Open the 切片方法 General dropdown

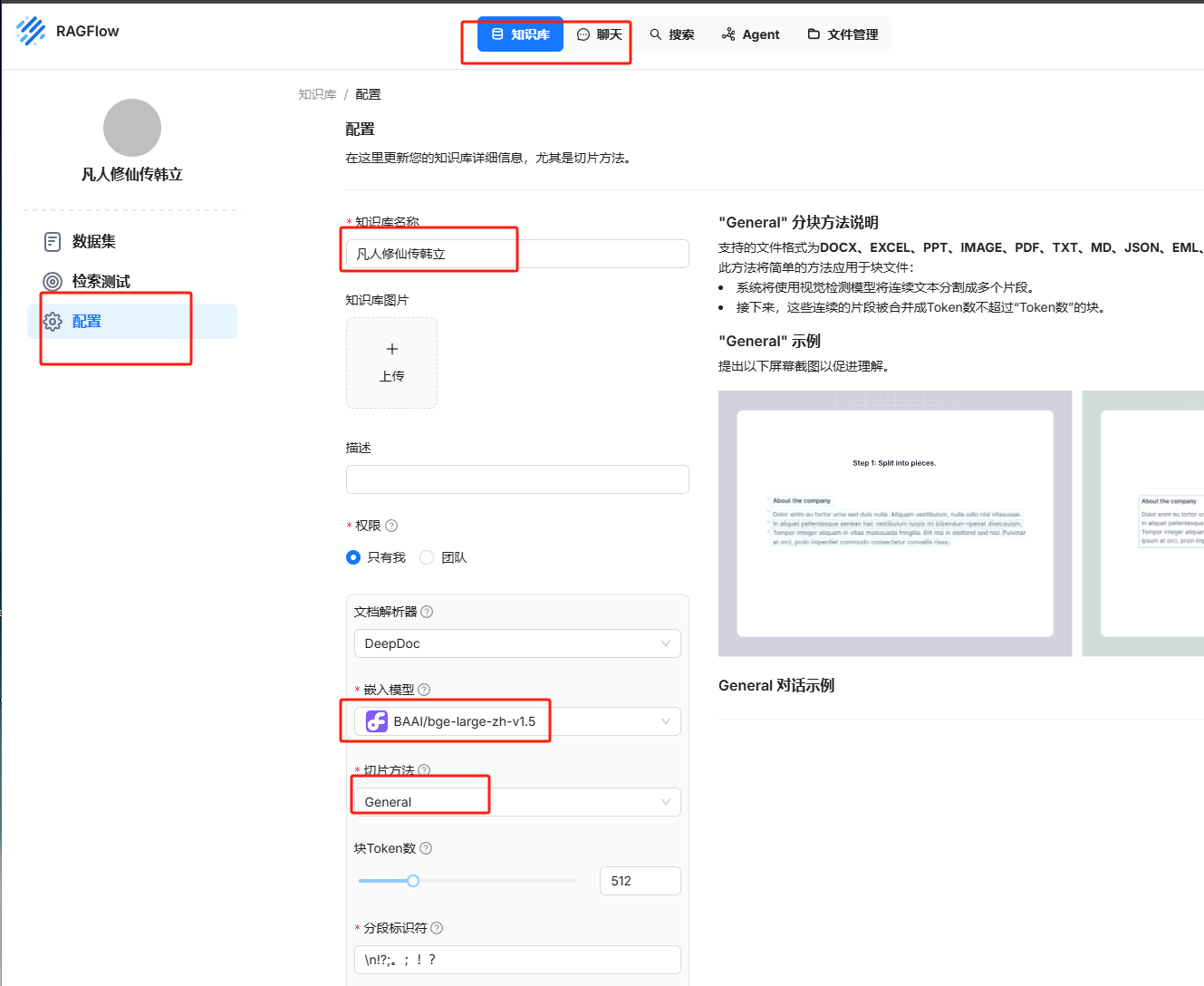click(517, 802)
